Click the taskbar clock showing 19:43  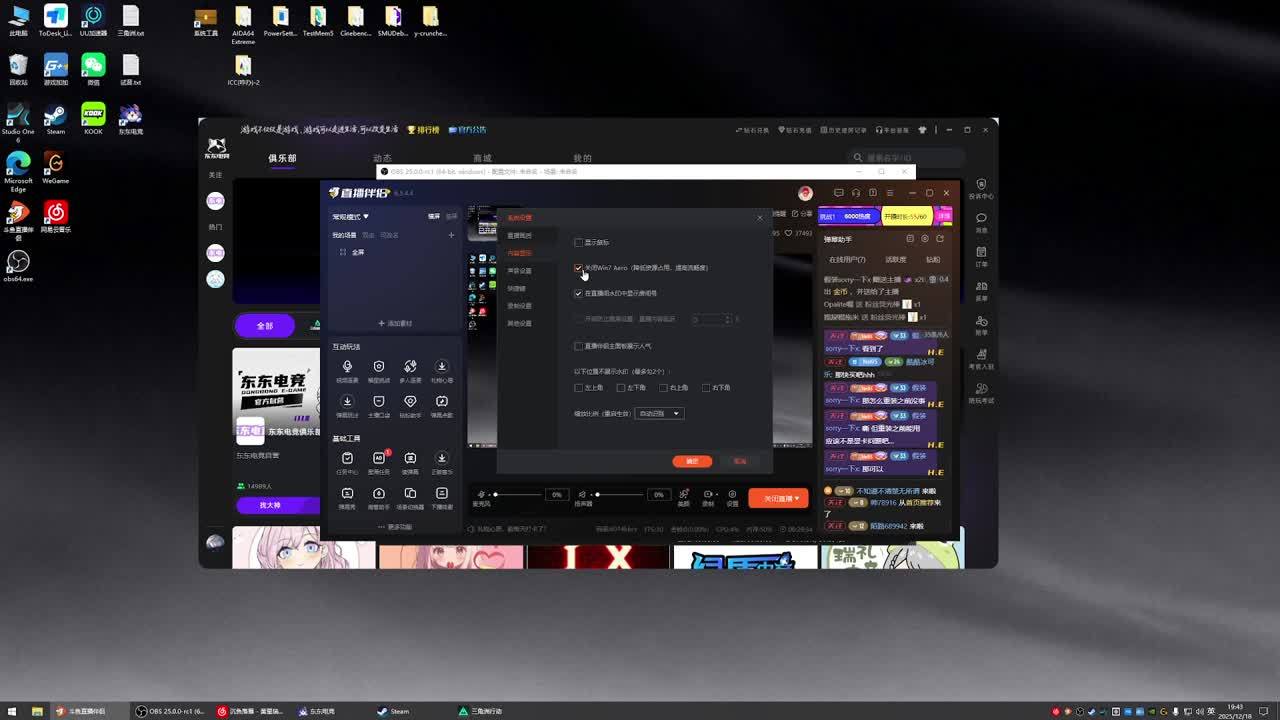coord(1235,711)
